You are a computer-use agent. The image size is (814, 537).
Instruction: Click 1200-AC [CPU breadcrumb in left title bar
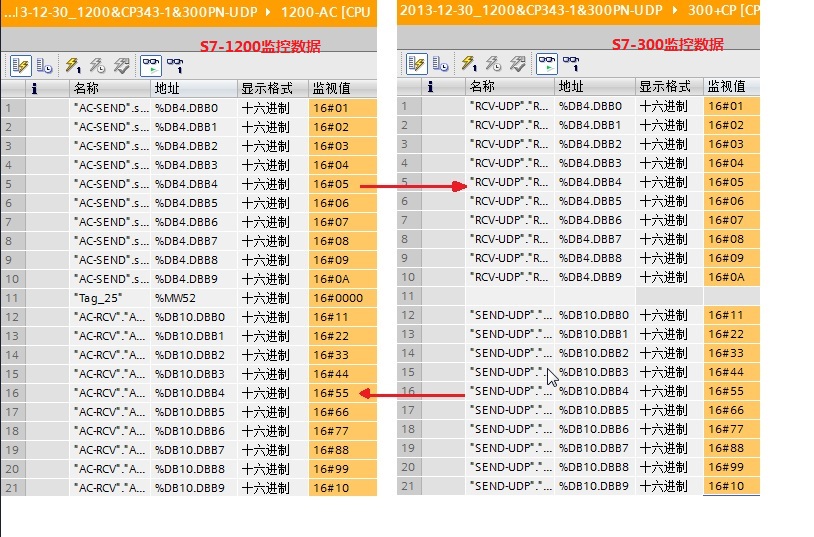pyautogui.click(x=326, y=11)
